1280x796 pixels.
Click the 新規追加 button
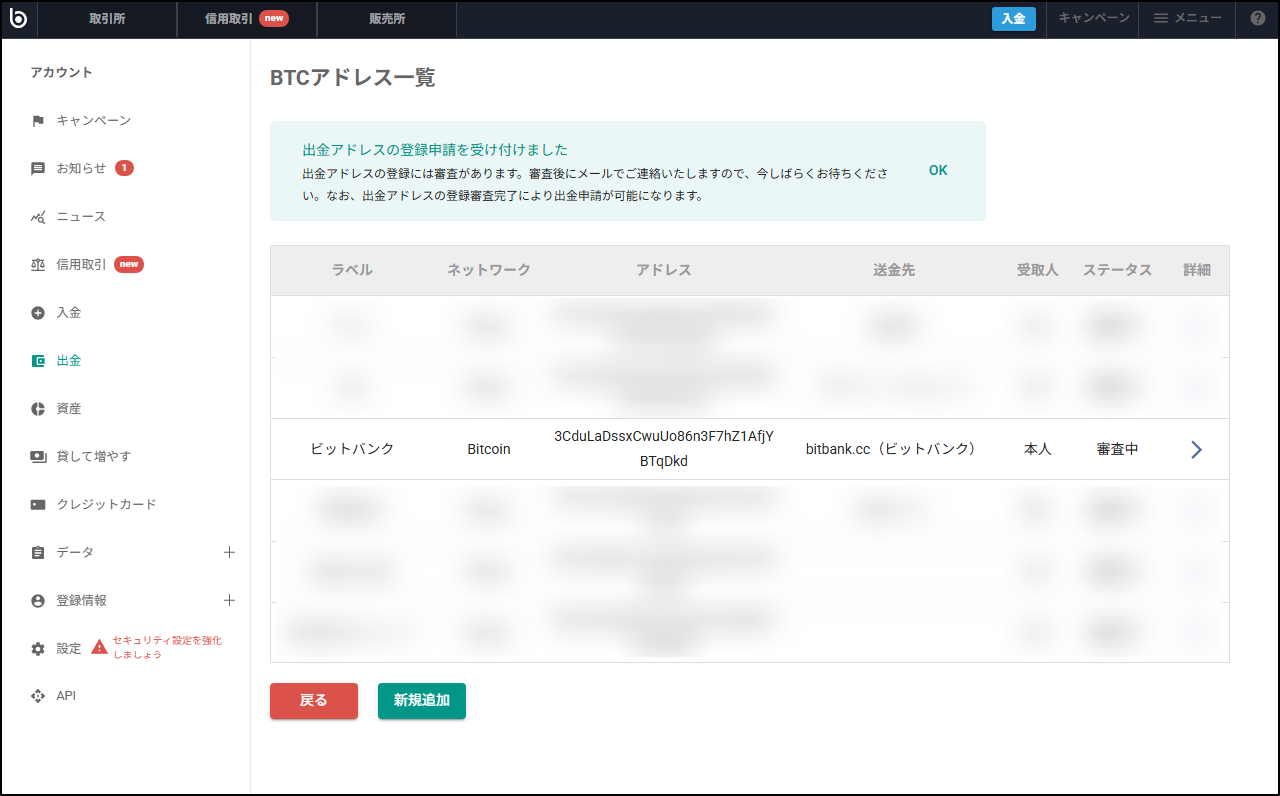pyautogui.click(x=422, y=701)
